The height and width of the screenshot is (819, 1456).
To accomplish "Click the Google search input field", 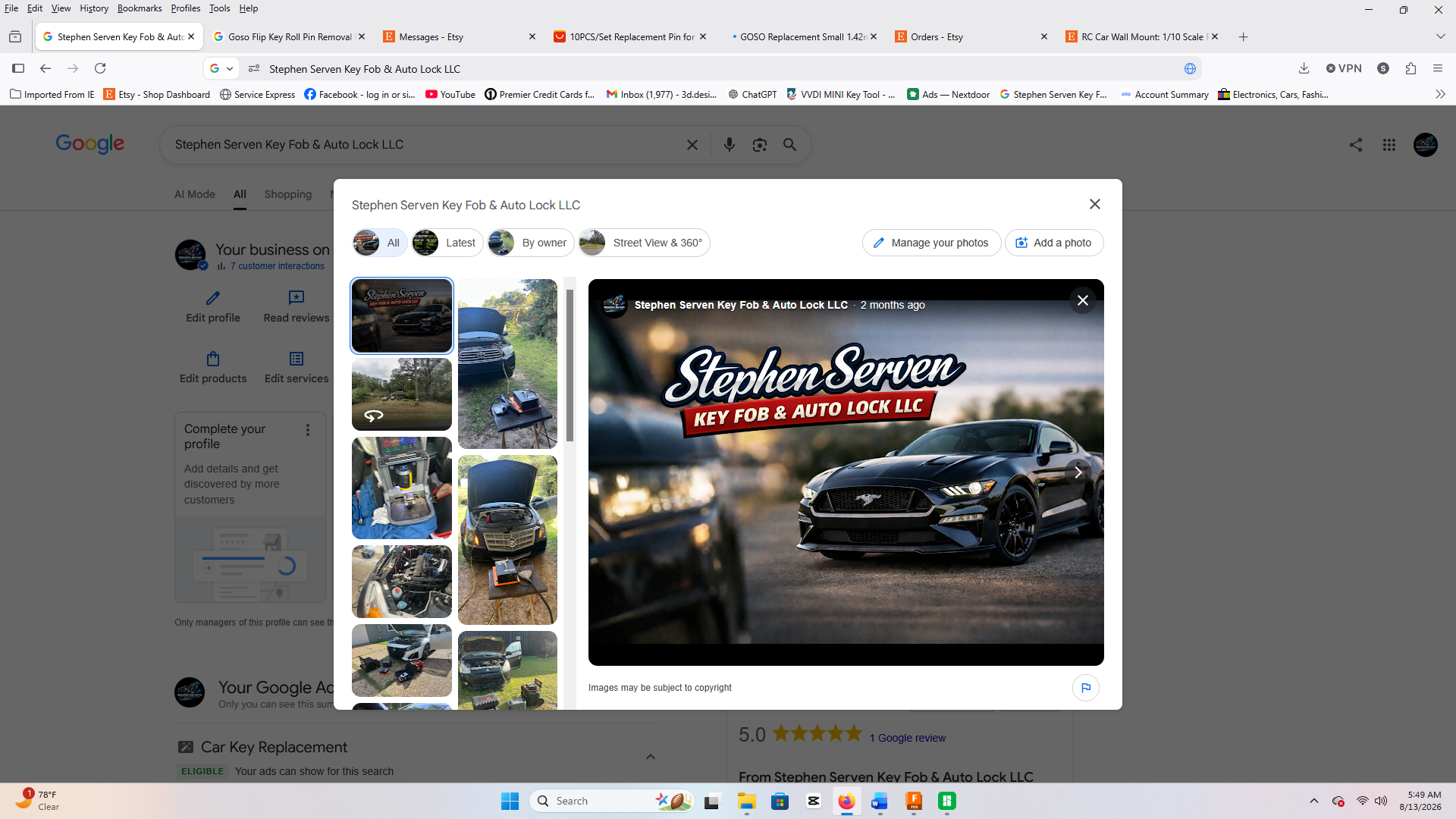I will tap(425, 145).
